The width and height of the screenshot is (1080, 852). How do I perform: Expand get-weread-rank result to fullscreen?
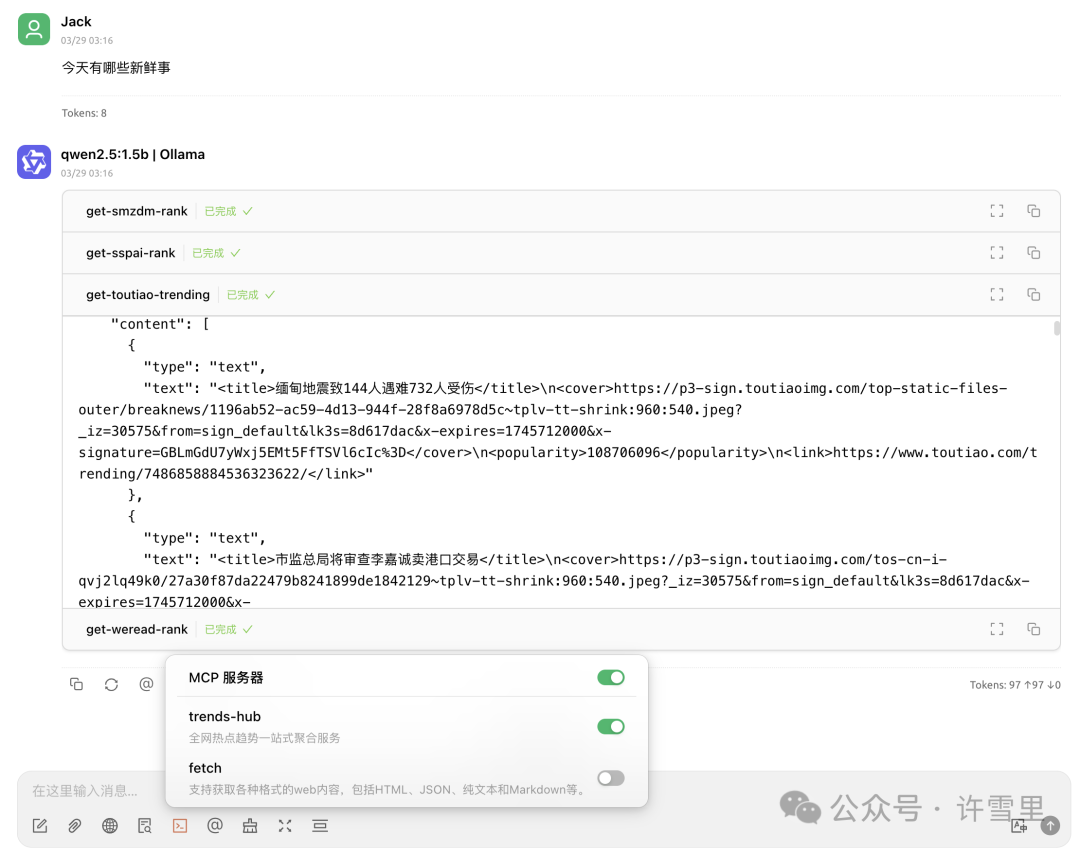pos(997,629)
